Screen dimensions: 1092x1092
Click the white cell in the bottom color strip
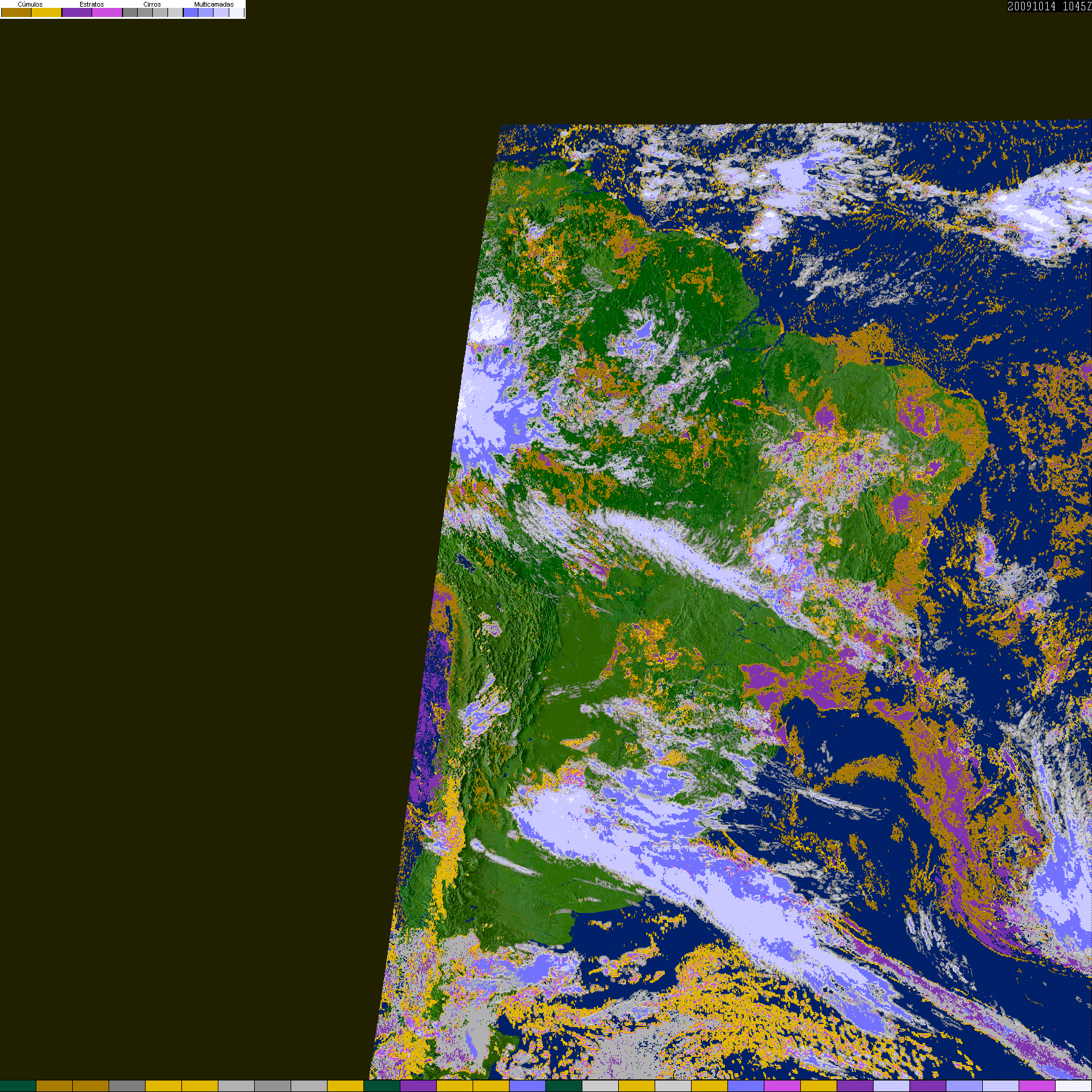point(1074,1086)
